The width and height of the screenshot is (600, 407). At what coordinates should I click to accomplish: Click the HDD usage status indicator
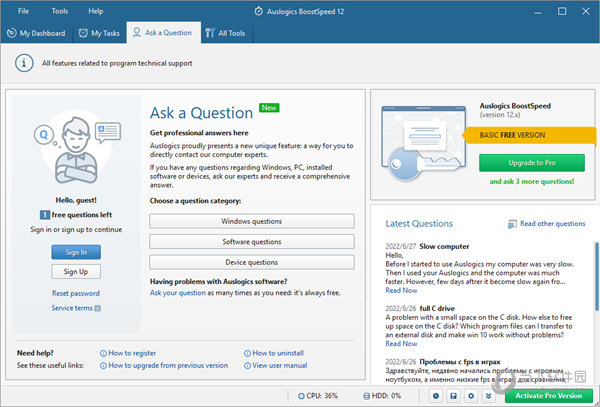tap(382, 396)
